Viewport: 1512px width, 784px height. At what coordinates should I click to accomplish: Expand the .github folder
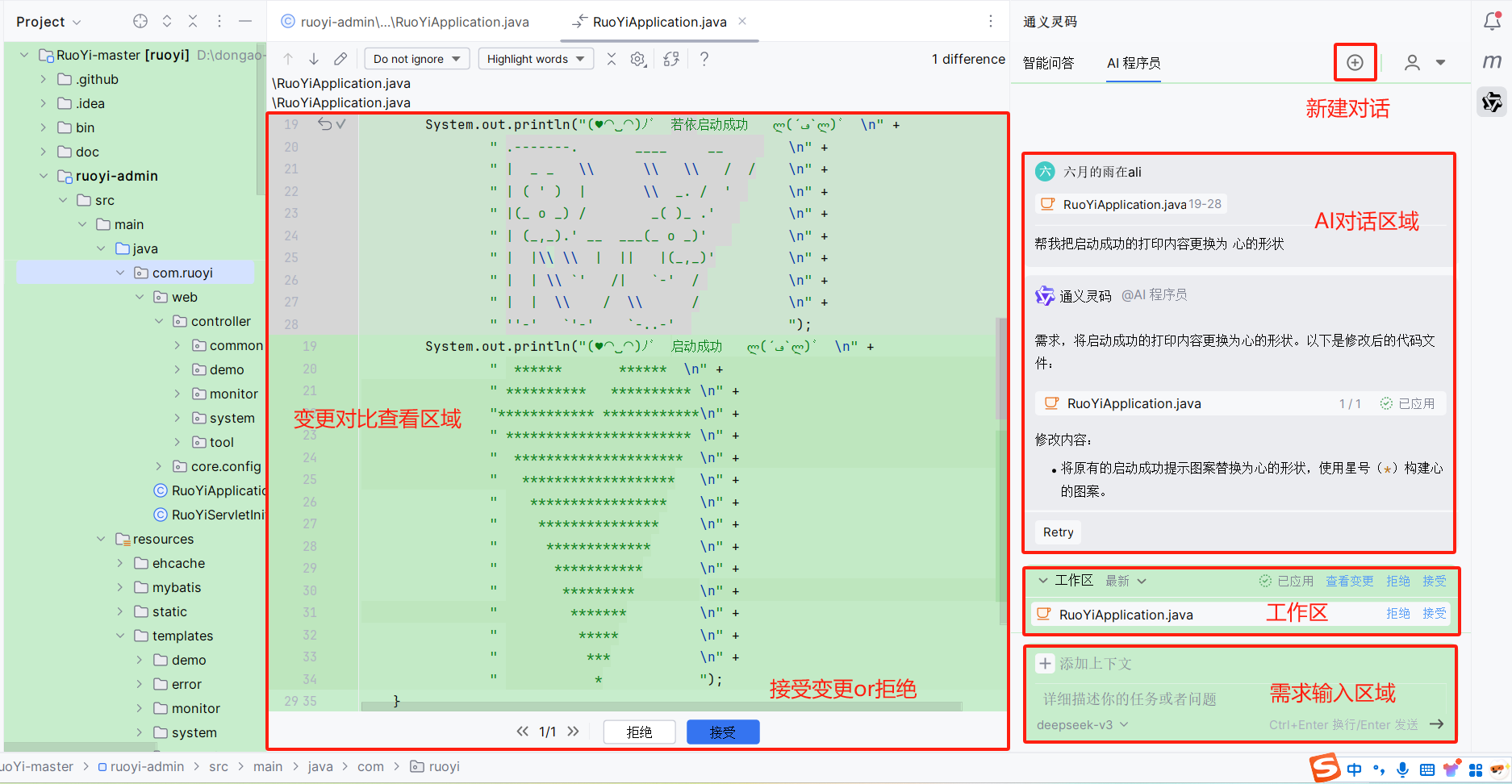44,79
